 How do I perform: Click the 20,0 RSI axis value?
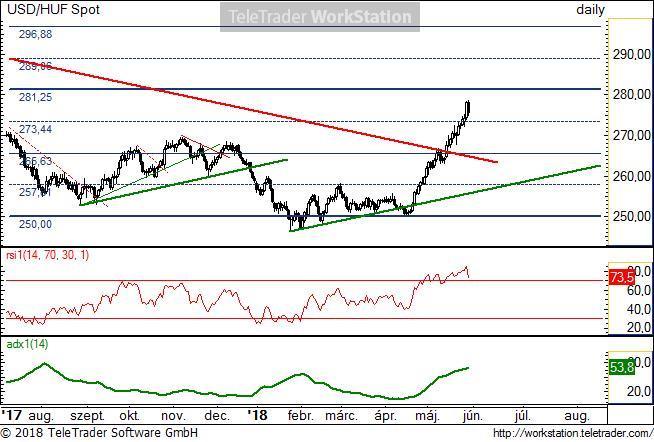(638, 327)
